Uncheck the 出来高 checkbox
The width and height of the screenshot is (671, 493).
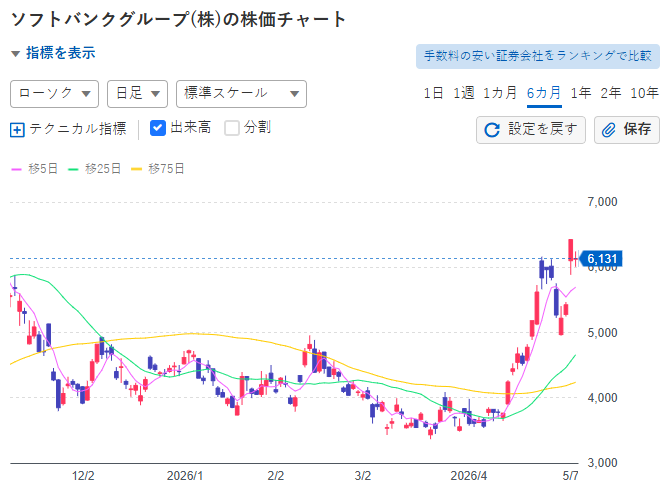(158, 128)
